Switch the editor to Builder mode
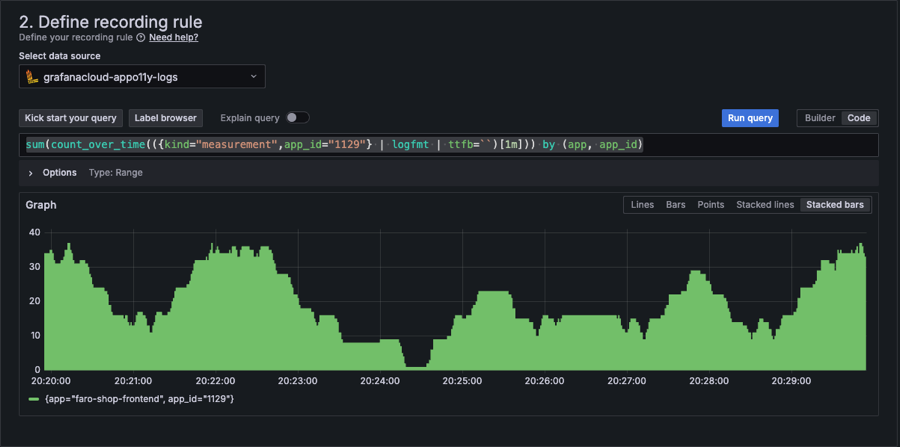This screenshot has width=900, height=447. (819, 118)
